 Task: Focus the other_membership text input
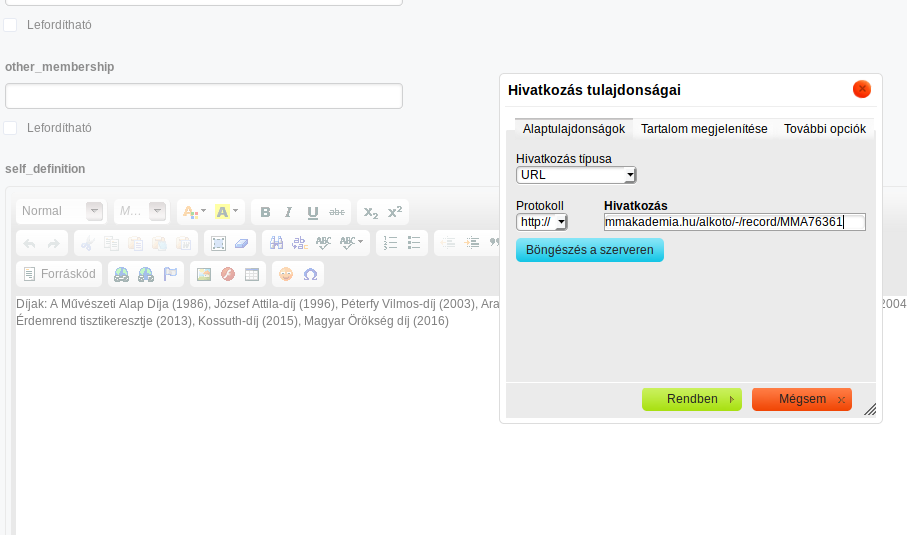point(204,96)
